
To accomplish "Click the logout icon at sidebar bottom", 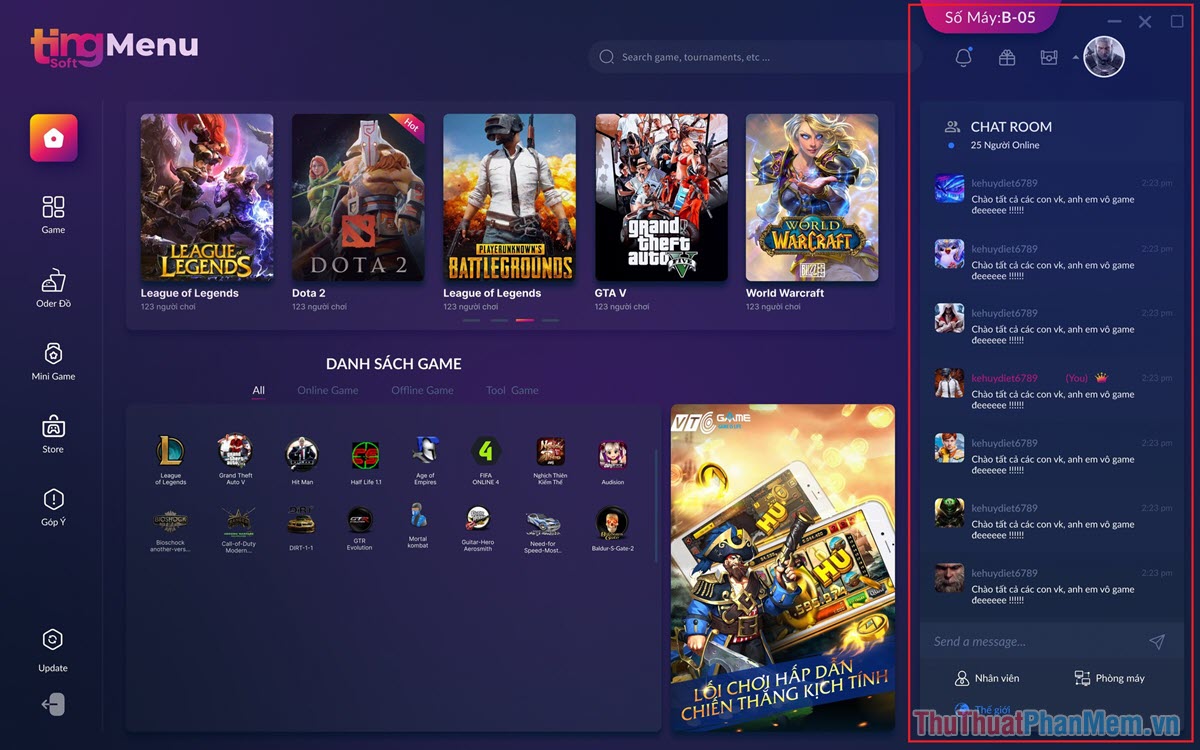I will coord(52,705).
